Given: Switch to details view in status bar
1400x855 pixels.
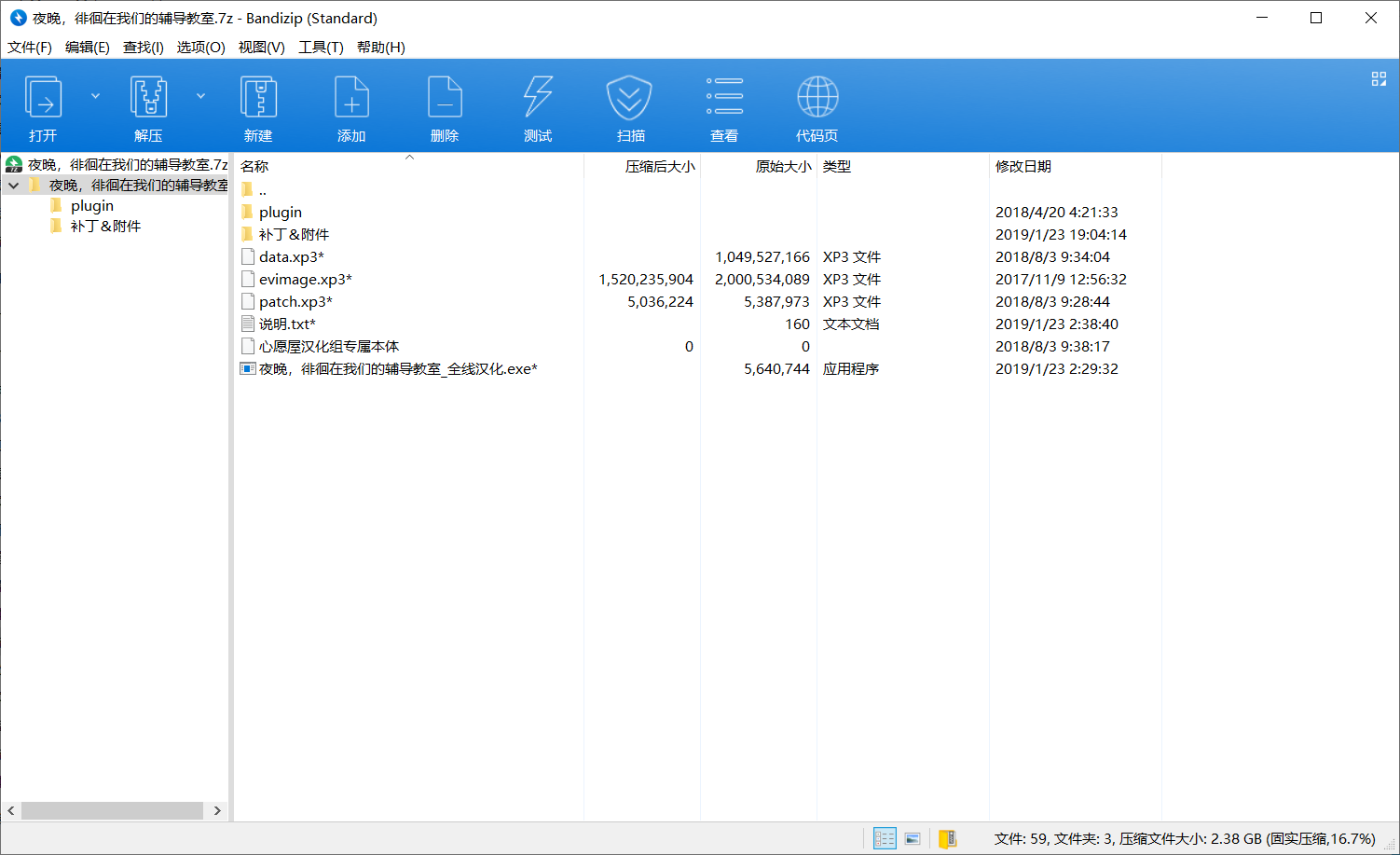Looking at the screenshot, I should click(x=885, y=838).
